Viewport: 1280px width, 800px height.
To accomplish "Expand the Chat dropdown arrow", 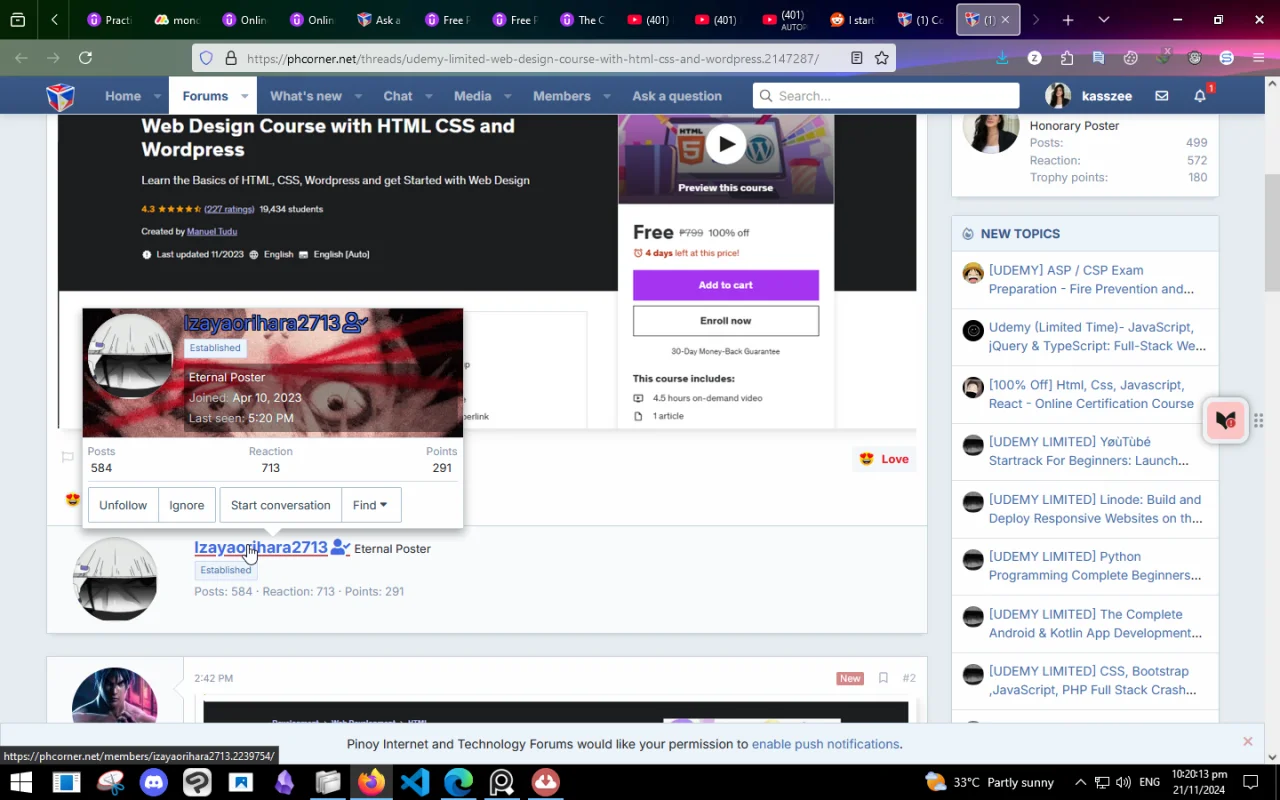I will (x=428, y=96).
